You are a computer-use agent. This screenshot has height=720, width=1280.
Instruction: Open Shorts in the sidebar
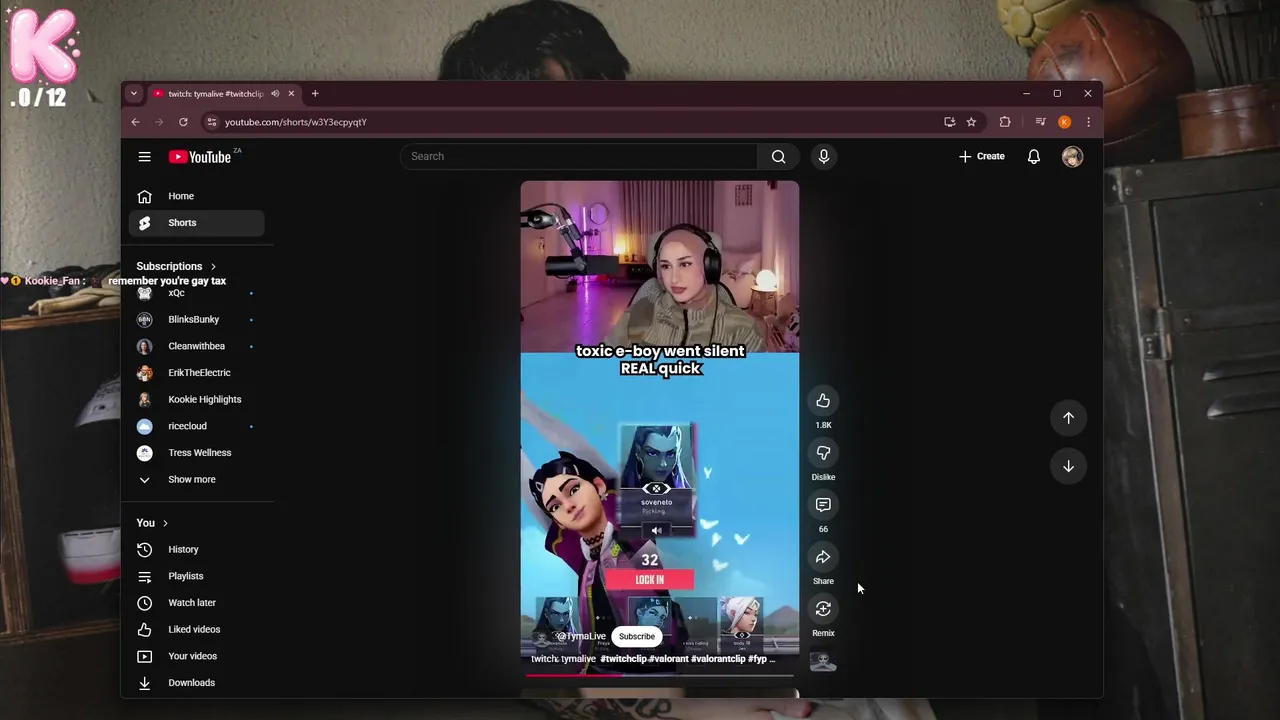tap(196, 223)
